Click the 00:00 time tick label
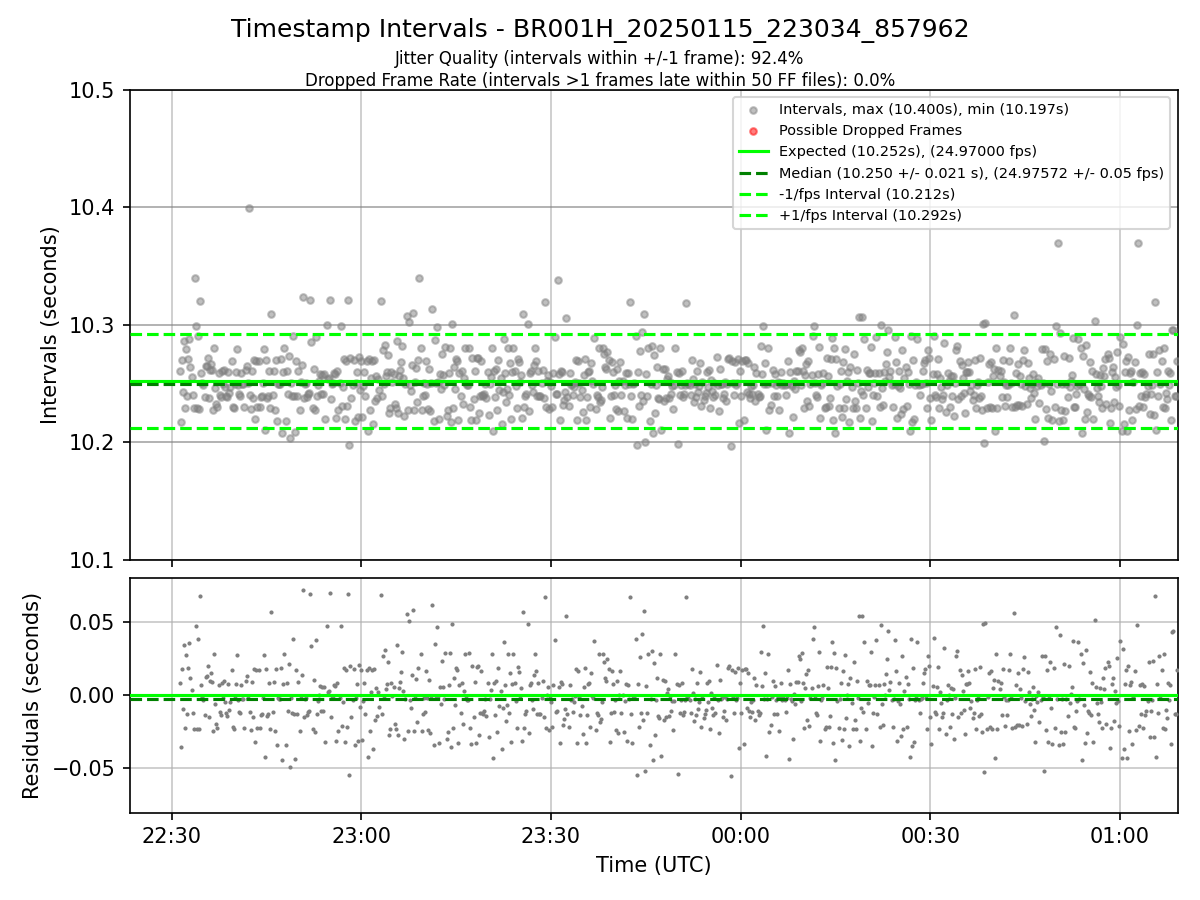Viewport: 1200px width, 900px height. pos(740,837)
